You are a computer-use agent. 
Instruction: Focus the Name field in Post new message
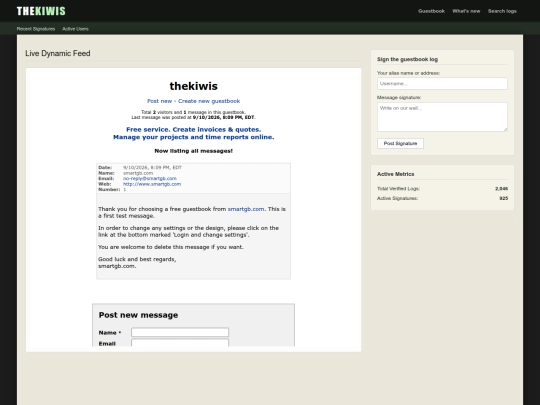180,332
